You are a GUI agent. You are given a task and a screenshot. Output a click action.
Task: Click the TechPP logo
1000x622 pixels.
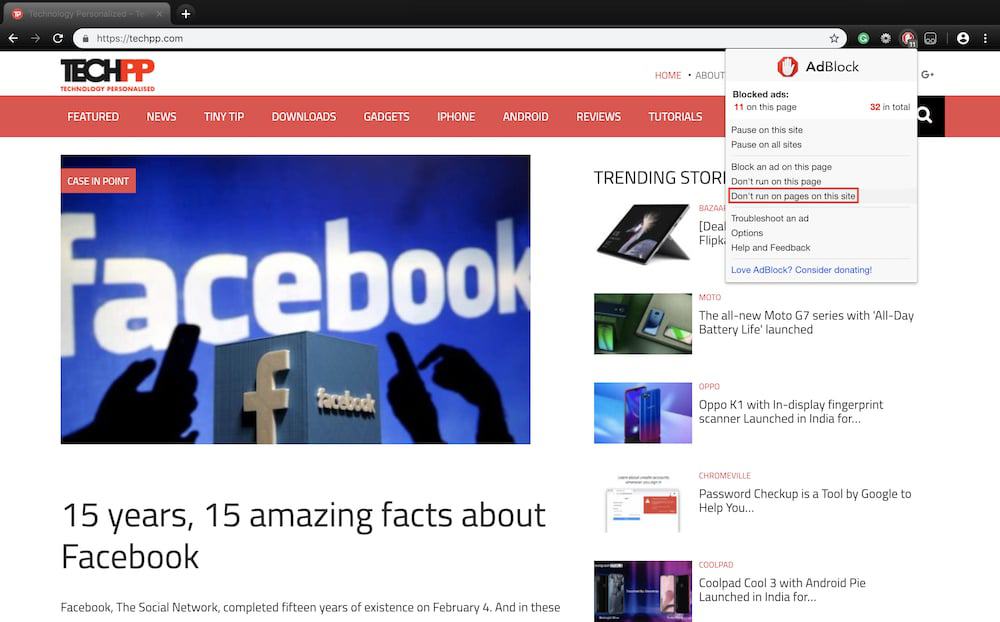point(108,75)
